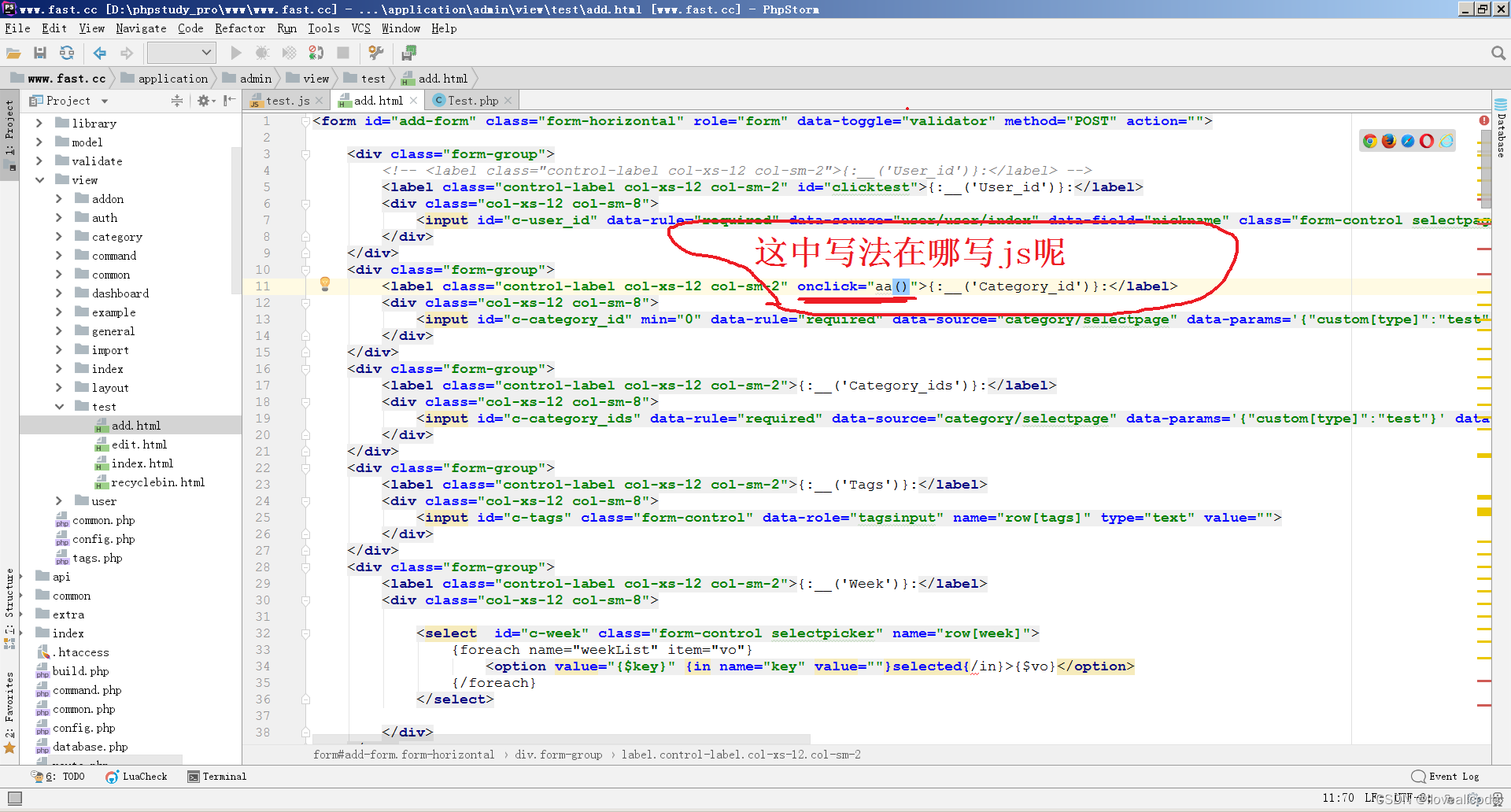1511x812 pixels.
Task: Preview add.html in Firefox
Action: pos(1388,141)
